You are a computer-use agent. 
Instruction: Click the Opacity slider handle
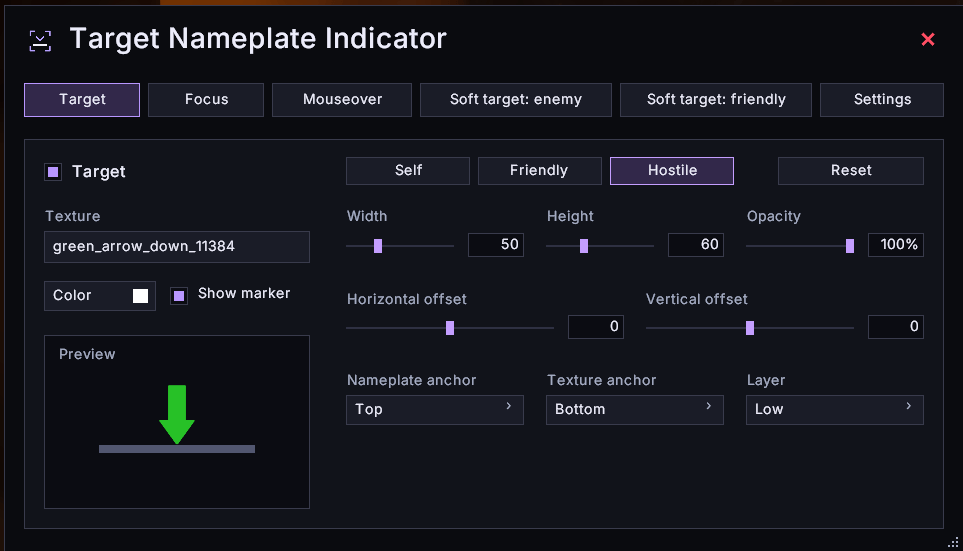[850, 246]
